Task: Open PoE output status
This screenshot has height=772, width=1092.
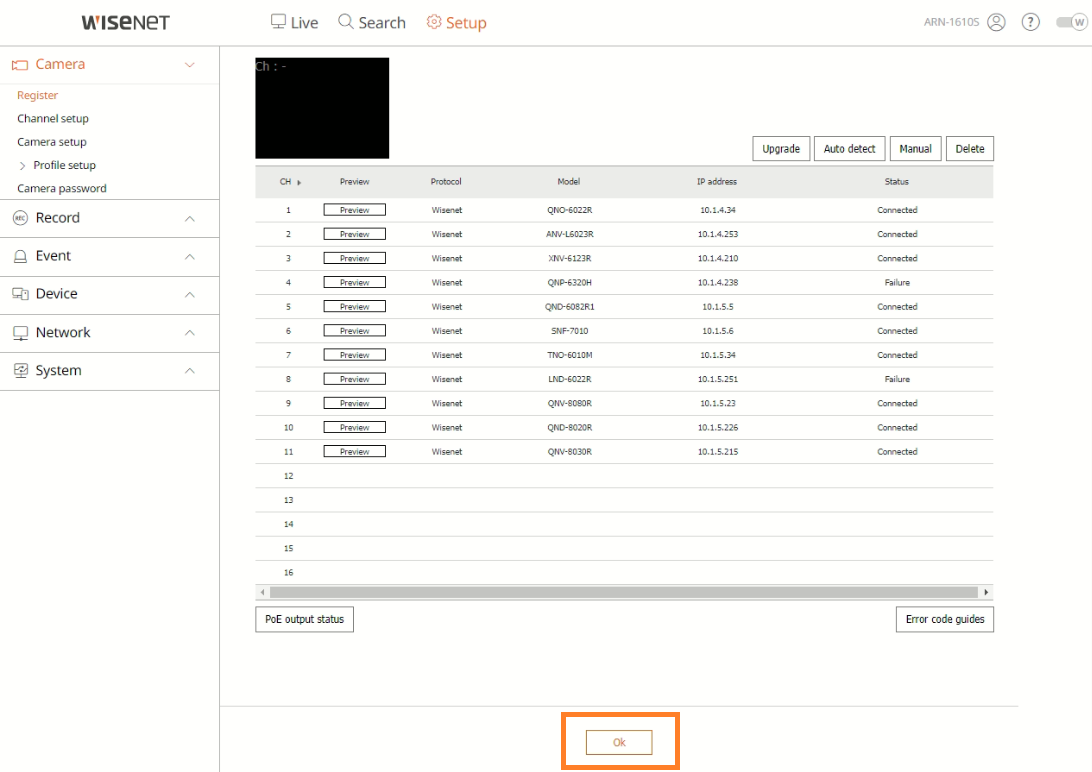Action: [x=304, y=620]
